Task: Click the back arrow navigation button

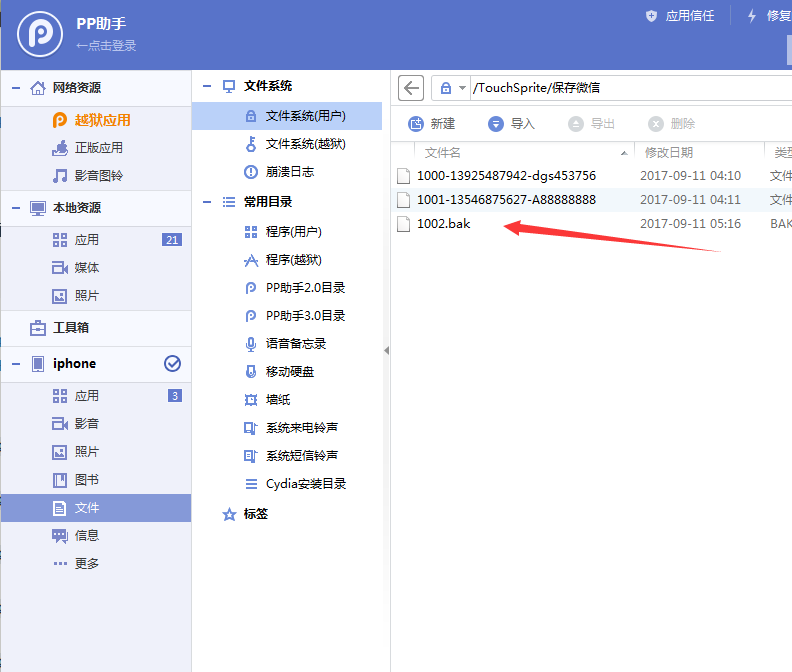Action: (411, 88)
